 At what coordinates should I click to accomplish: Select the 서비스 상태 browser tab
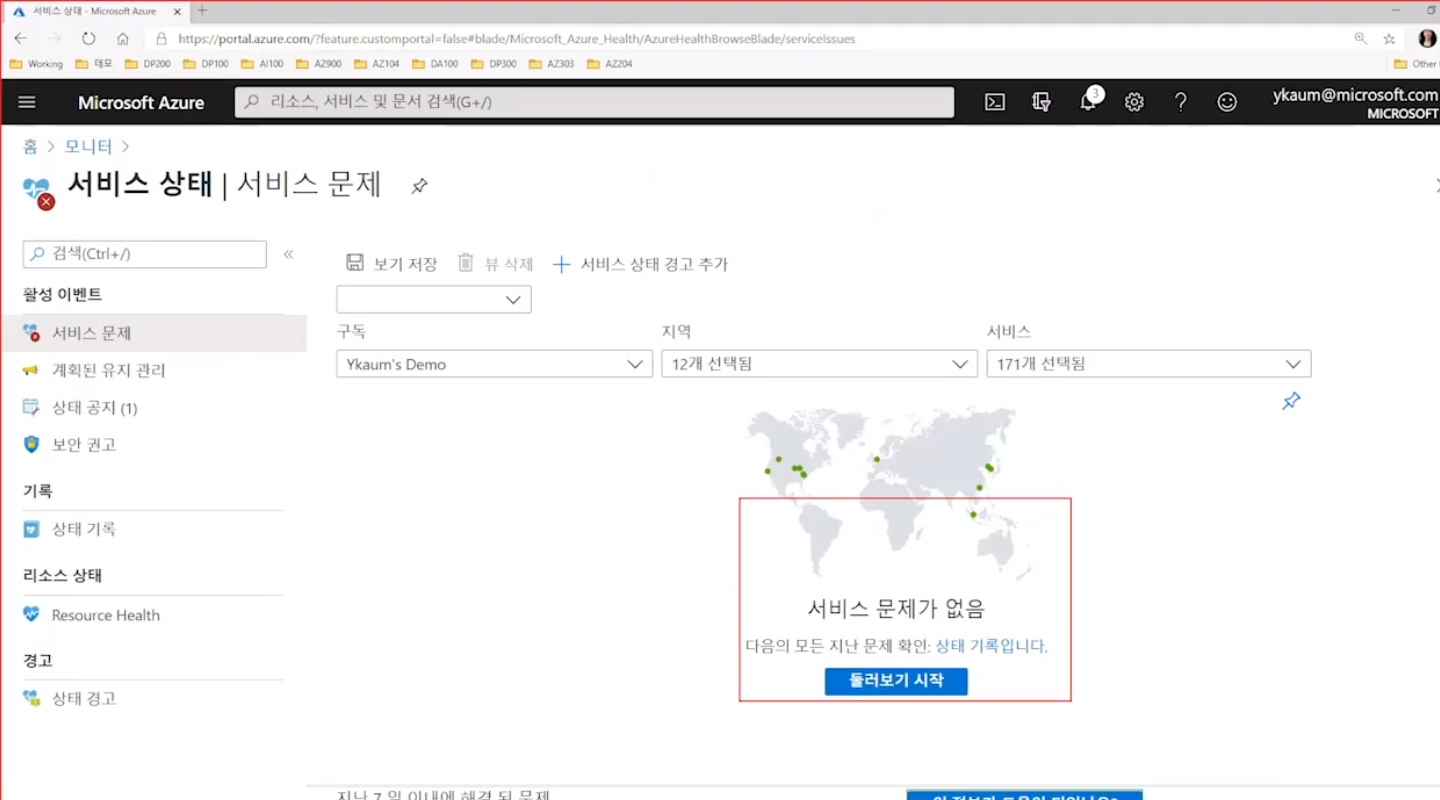click(x=96, y=10)
